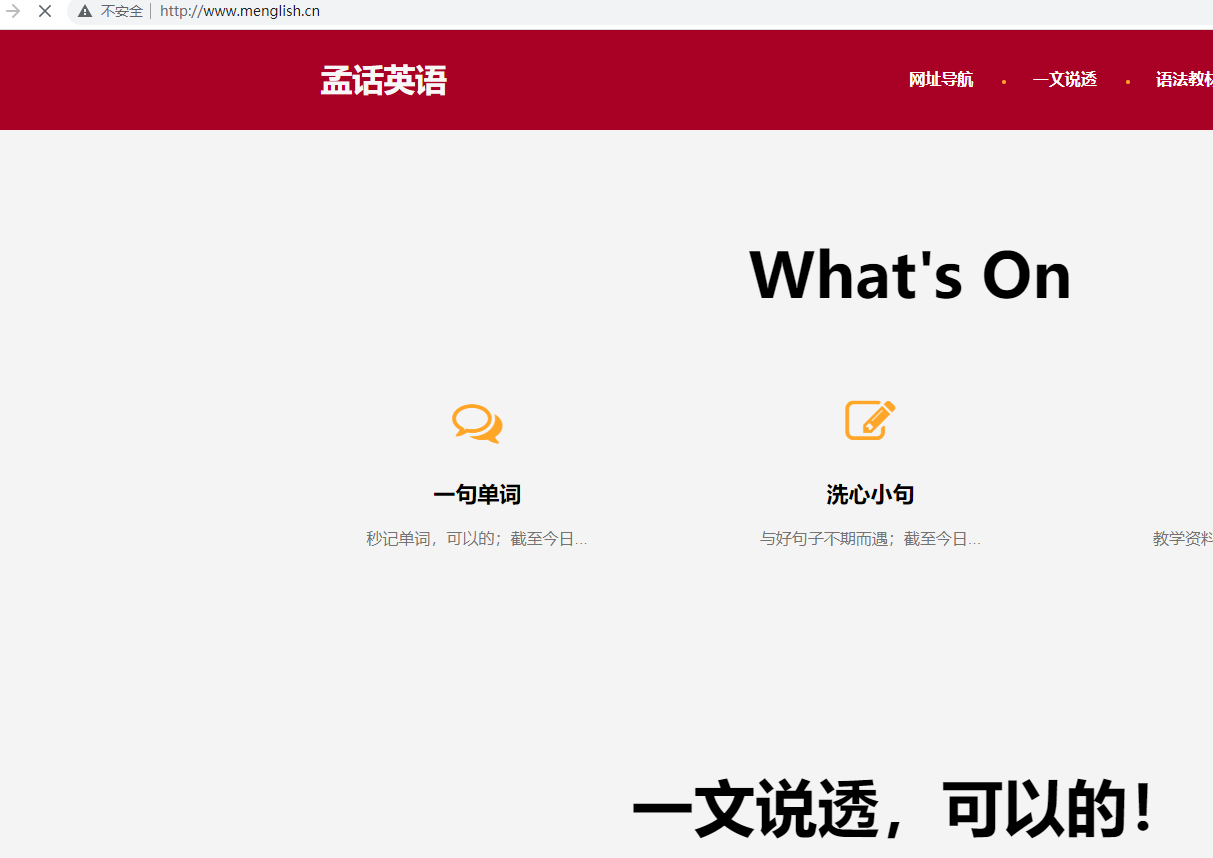Click the orange chat bubbles icon
Screen dimensions: 1213x858
[x=477, y=423]
